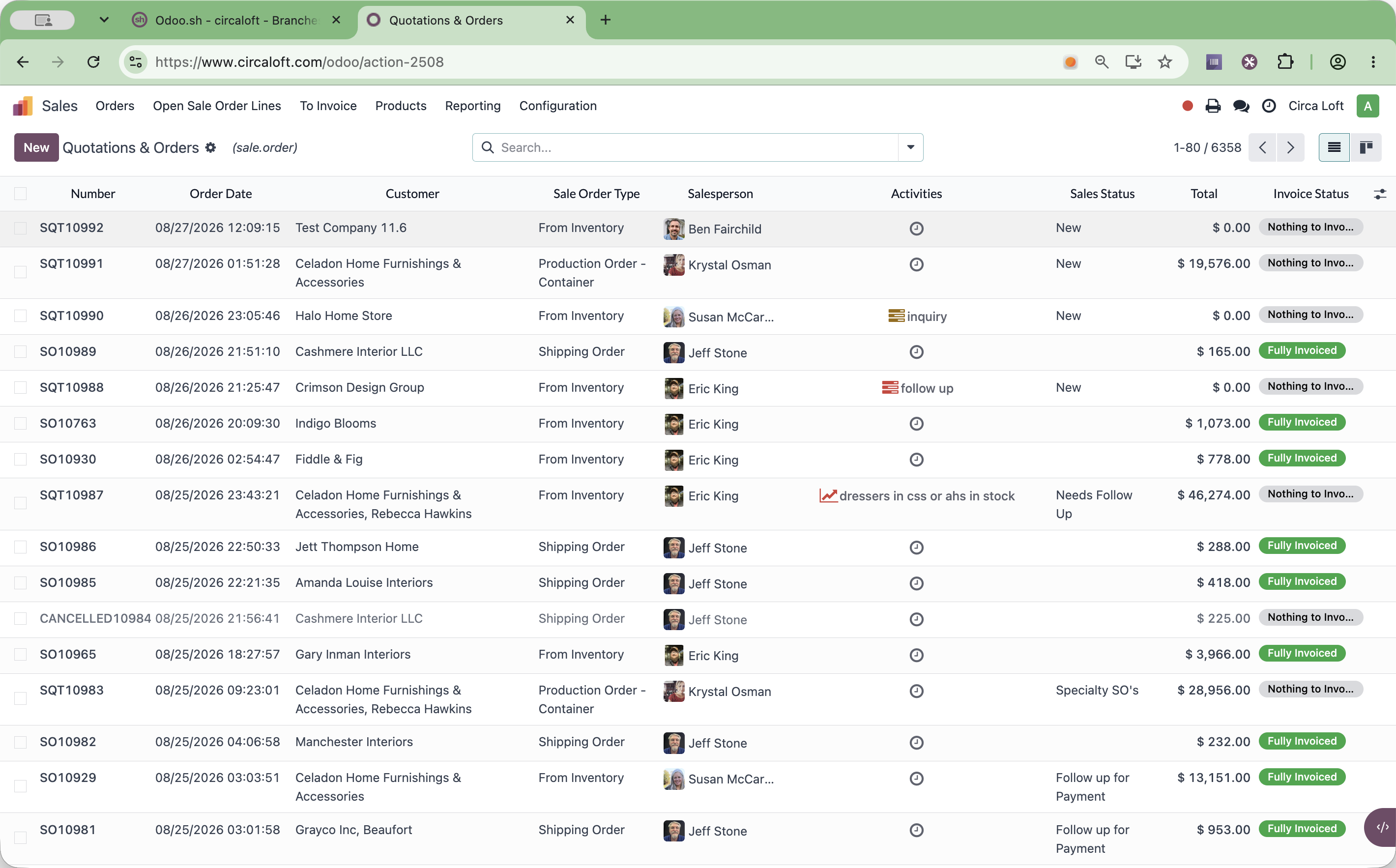This screenshot has width=1396, height=868.
Task: Open the printer icon in top bar
Action: pos(1213,106)
